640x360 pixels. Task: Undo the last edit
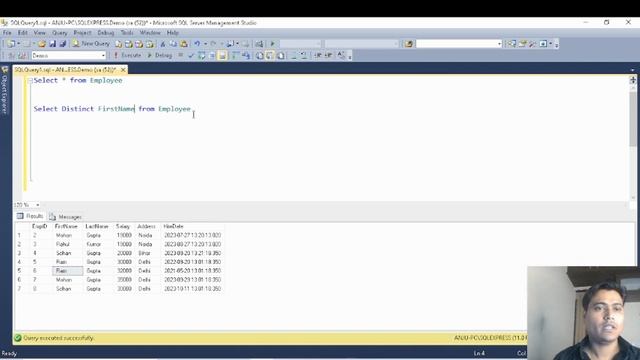click(197, 44)
